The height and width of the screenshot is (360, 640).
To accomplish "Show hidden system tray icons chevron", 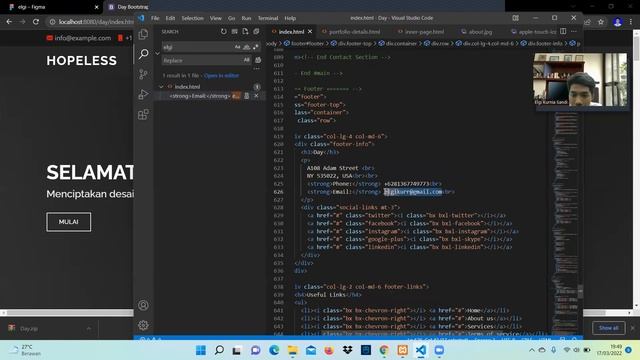I will [531, 350].
